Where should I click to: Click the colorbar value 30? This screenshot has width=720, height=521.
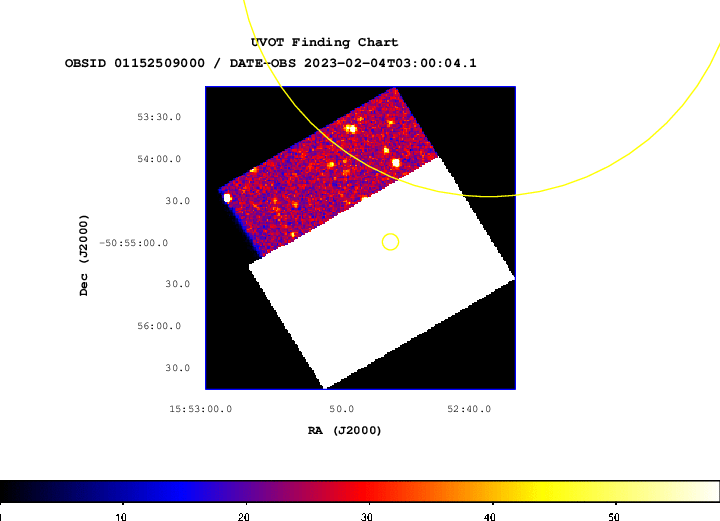click(x=366, y=517)
